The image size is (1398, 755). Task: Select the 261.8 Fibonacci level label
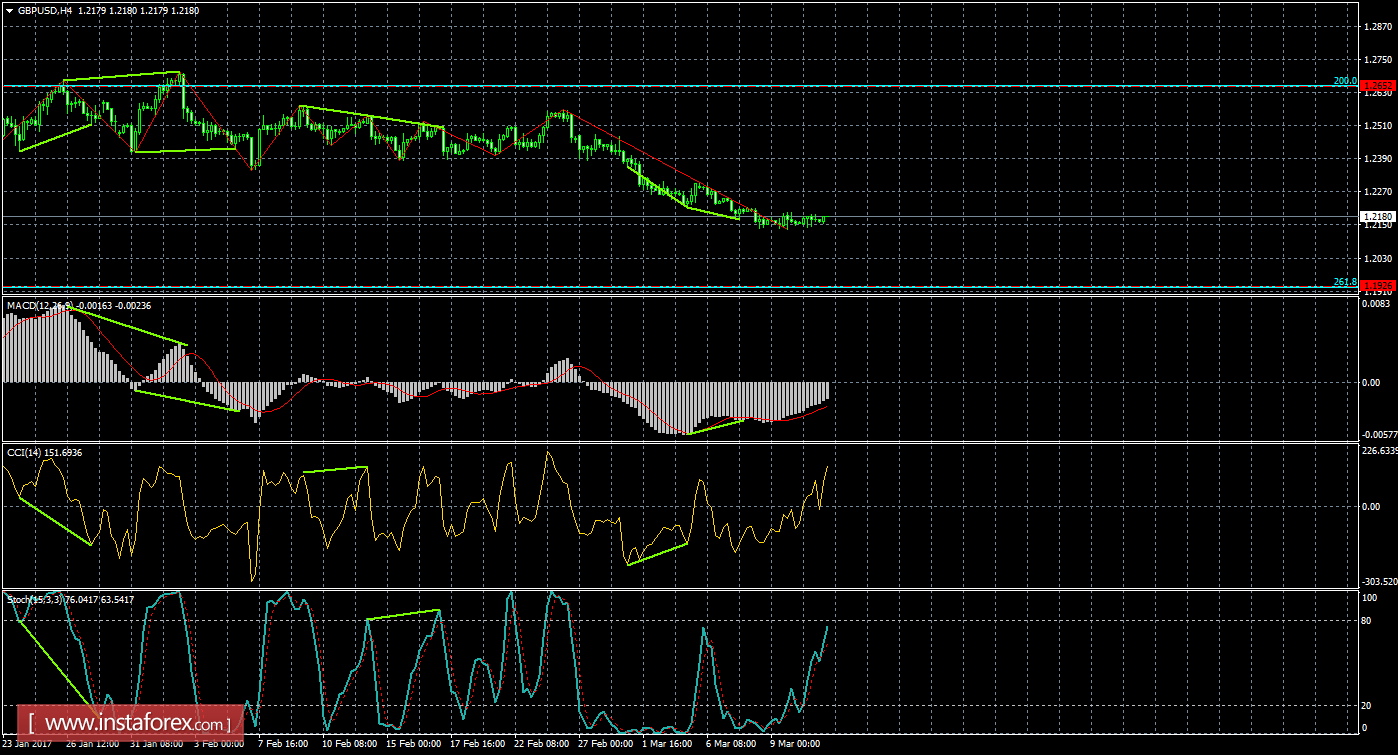[x=1344, y=282]
